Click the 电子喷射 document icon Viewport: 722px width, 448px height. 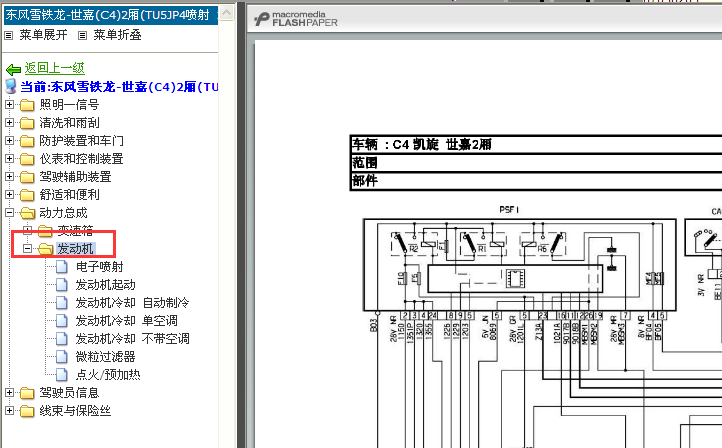pos(62,267)
